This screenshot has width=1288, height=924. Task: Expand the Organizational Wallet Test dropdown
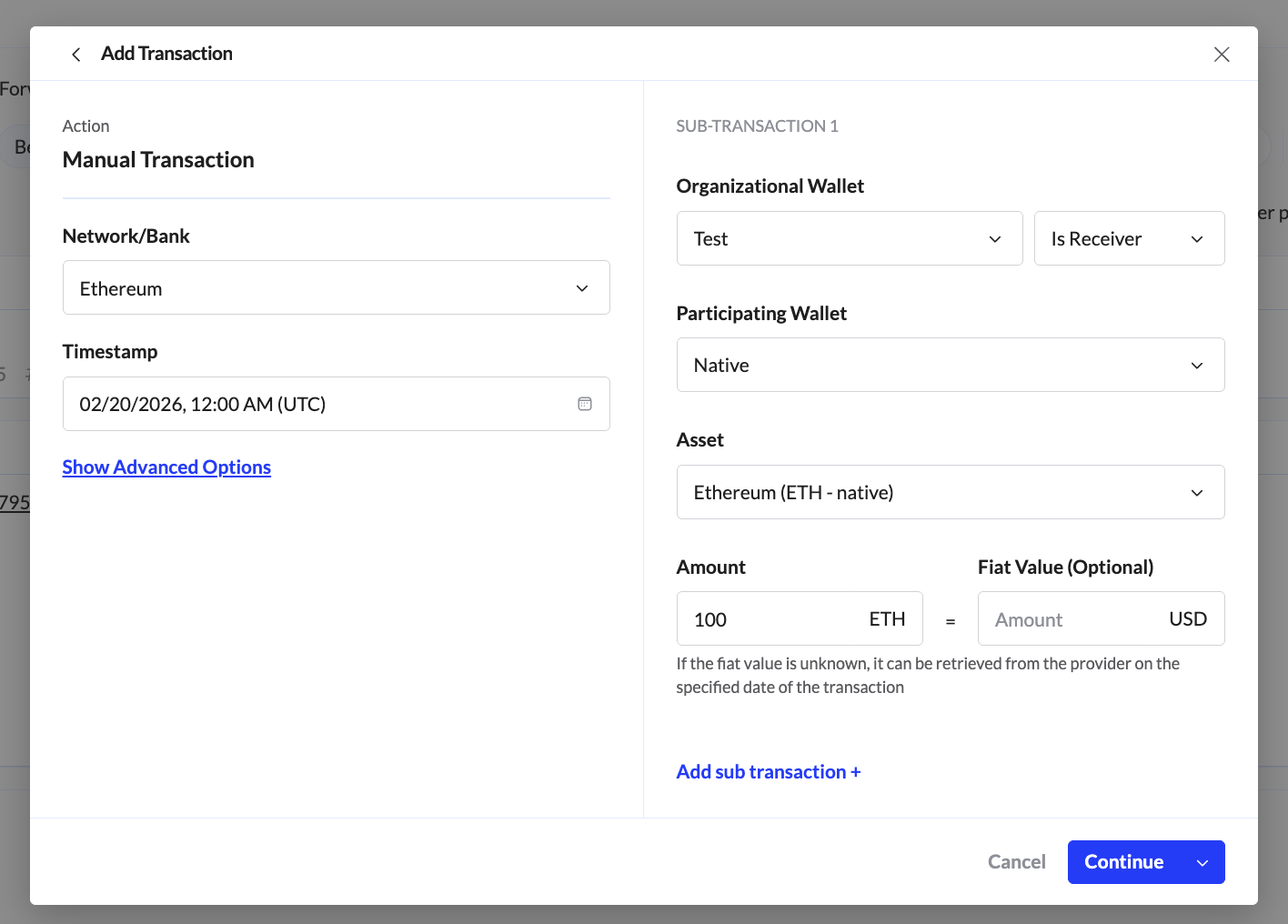click(x=849, y=239)
